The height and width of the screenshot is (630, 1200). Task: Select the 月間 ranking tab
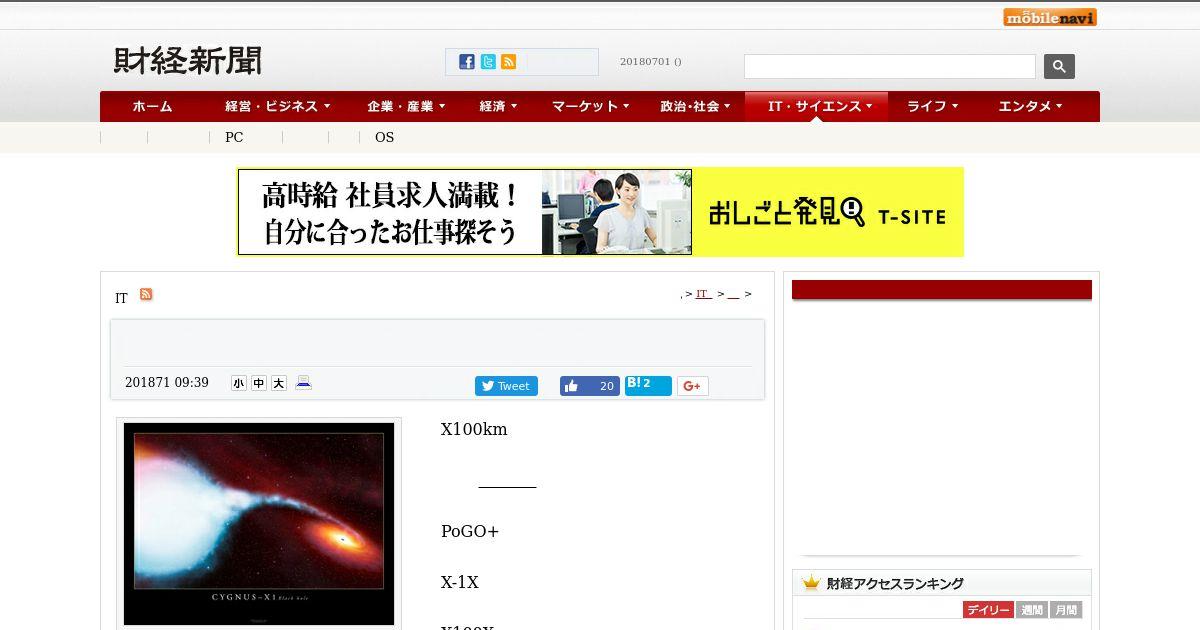1066,610
